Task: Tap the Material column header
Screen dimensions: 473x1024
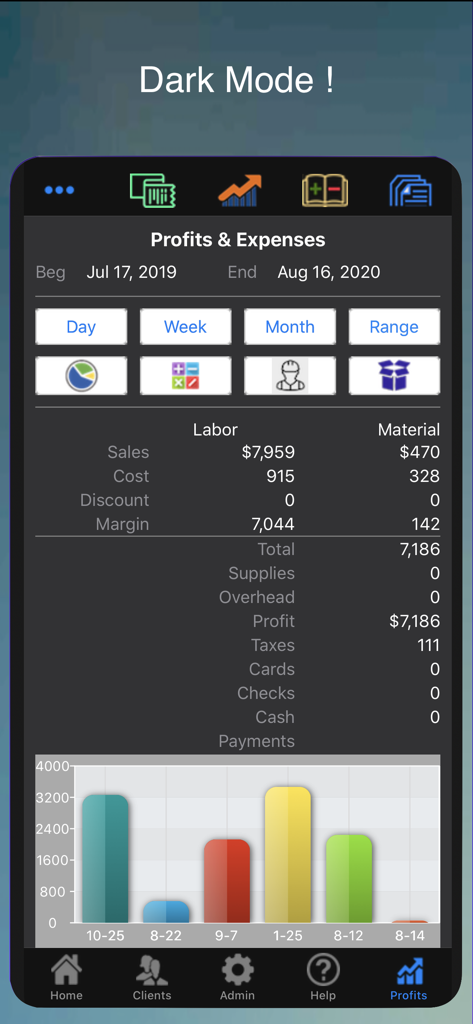Action: coord(409,429)
